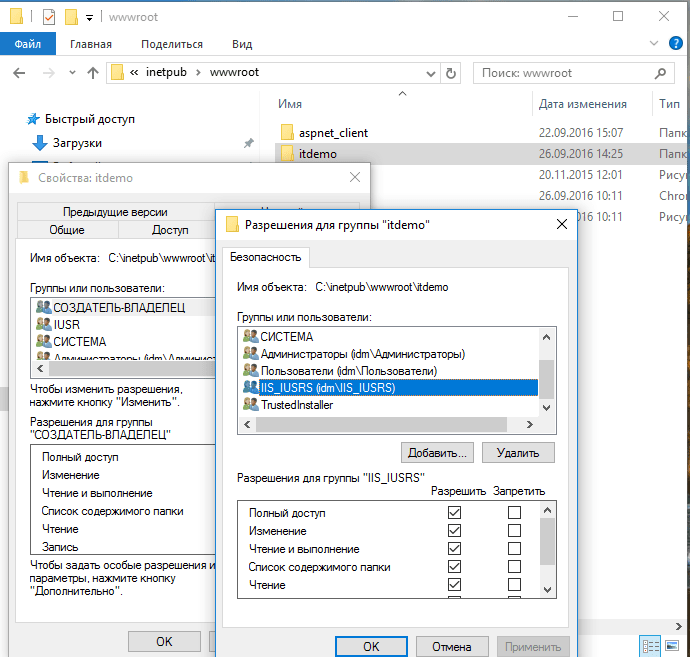Click the Downloads arrow icon in sidebar
690x657 pixels.
click(40, 143)
